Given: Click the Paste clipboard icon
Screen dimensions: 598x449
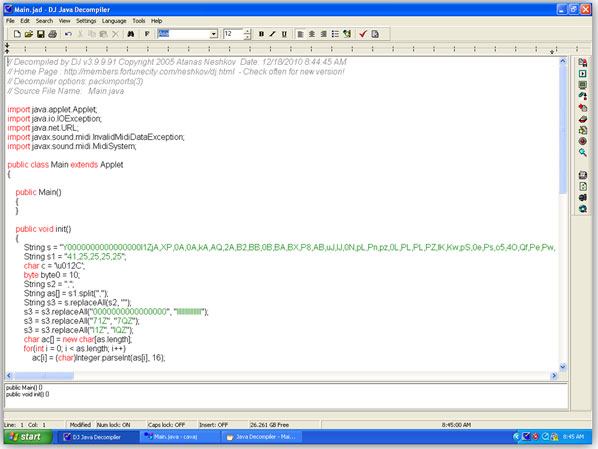Looking at the screenshot, I should point(103,34).
